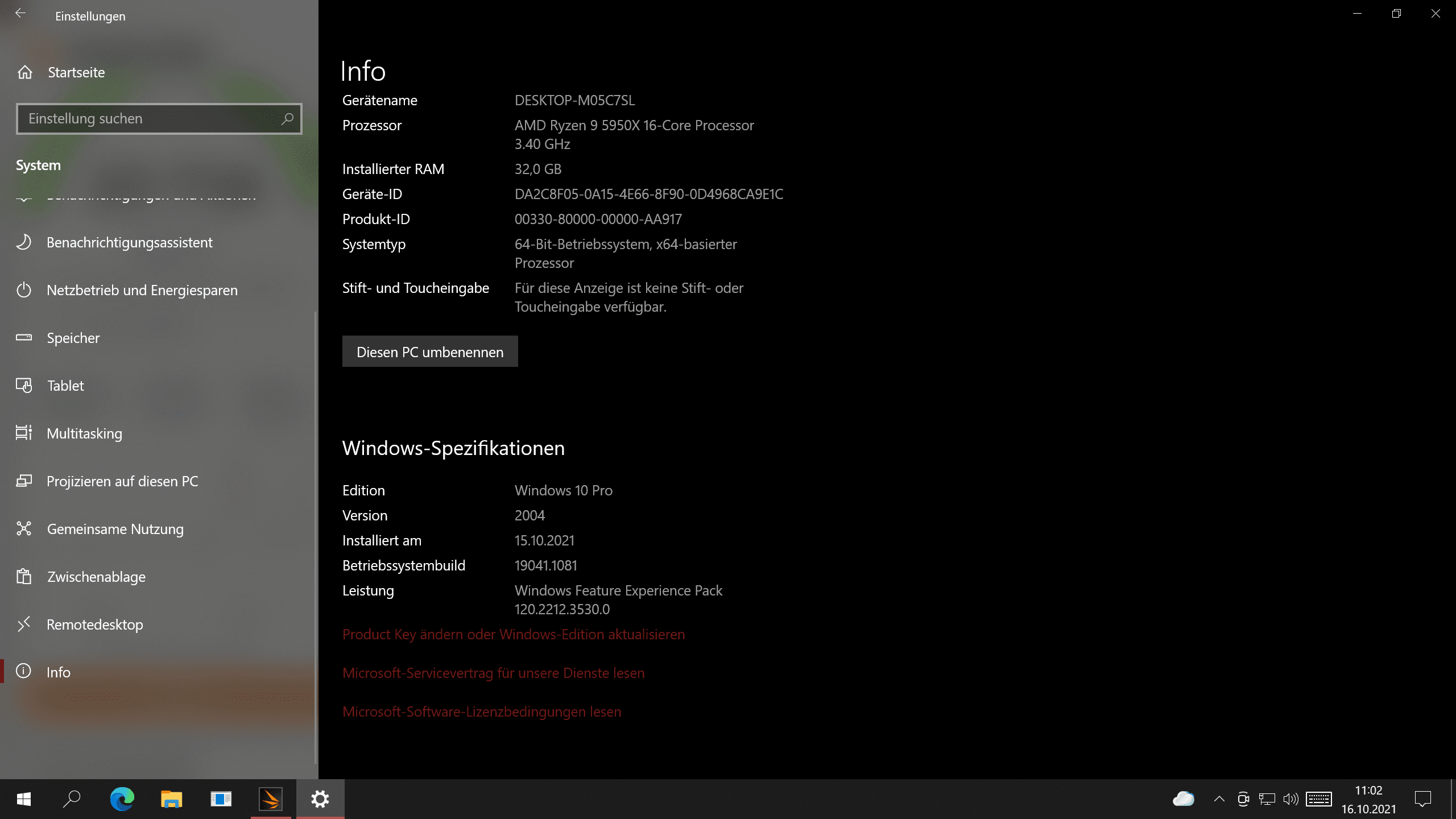The image size is (1456, 819).
Task: Select the Multitasking icon
Action: coord(24,433)
